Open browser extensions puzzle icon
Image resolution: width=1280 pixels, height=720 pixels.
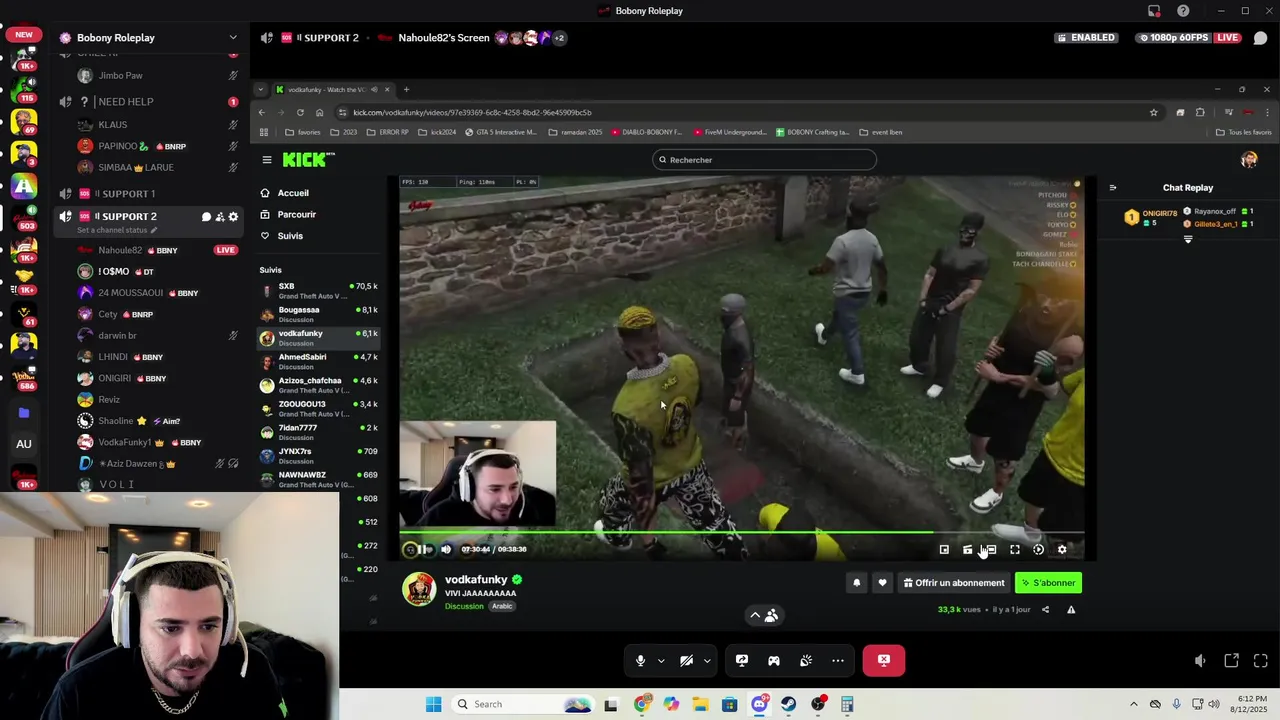(1200, 112)
